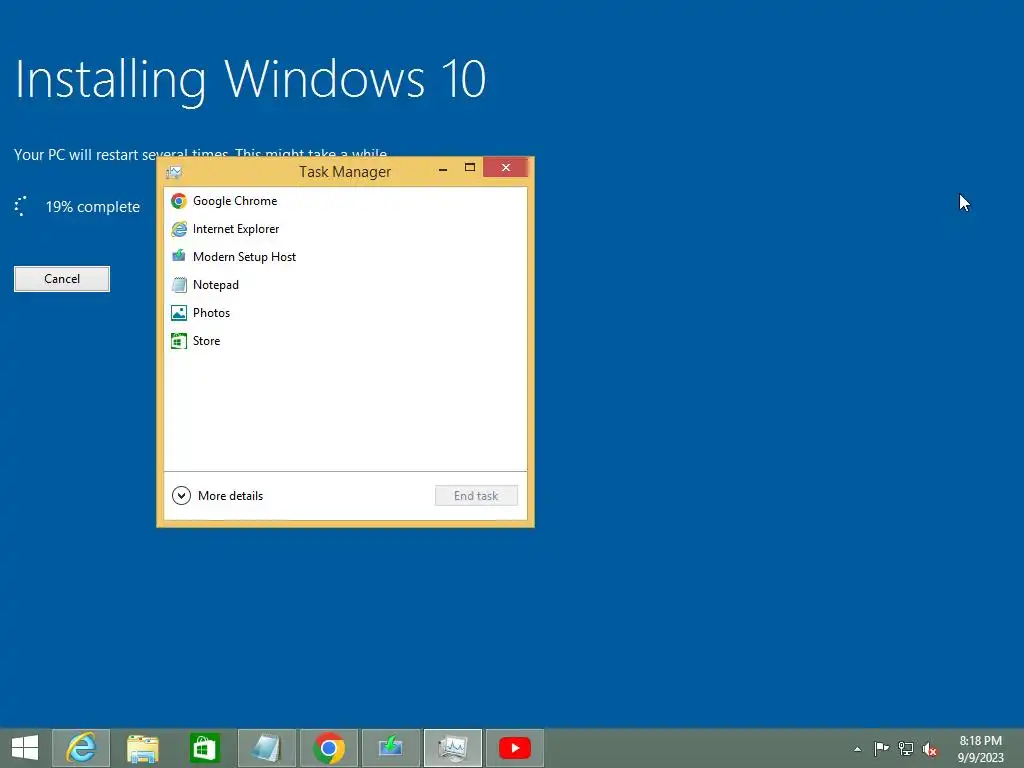Click the Task Manager title bar text
Screen dimensions: 1024x768
pos(345,172)
